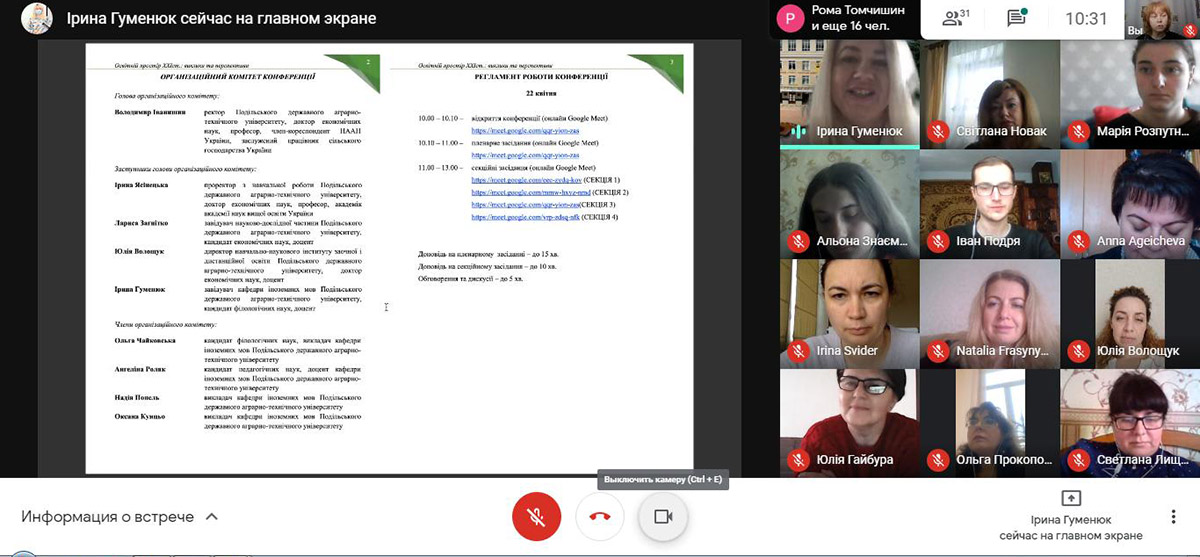Turn off the camera using the camera button
The width and height of the screenshot is (1200, 557).
pyautogui.click(x=662, y=517)
